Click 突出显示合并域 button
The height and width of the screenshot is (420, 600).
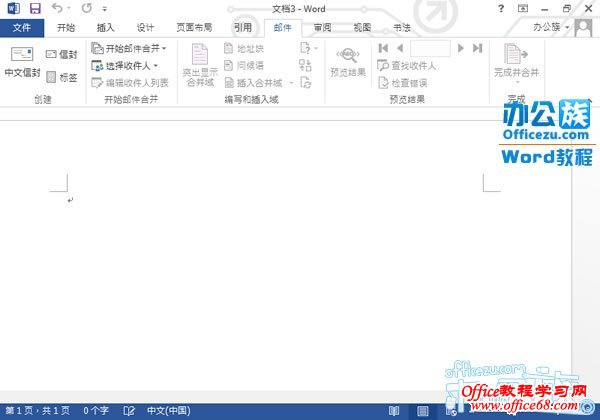[x=200, y=65]
